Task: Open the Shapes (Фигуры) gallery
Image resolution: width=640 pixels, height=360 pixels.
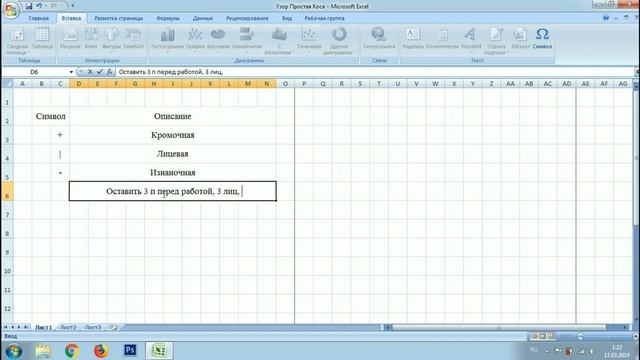Action: pyautogui.click(x=111, y=39)
